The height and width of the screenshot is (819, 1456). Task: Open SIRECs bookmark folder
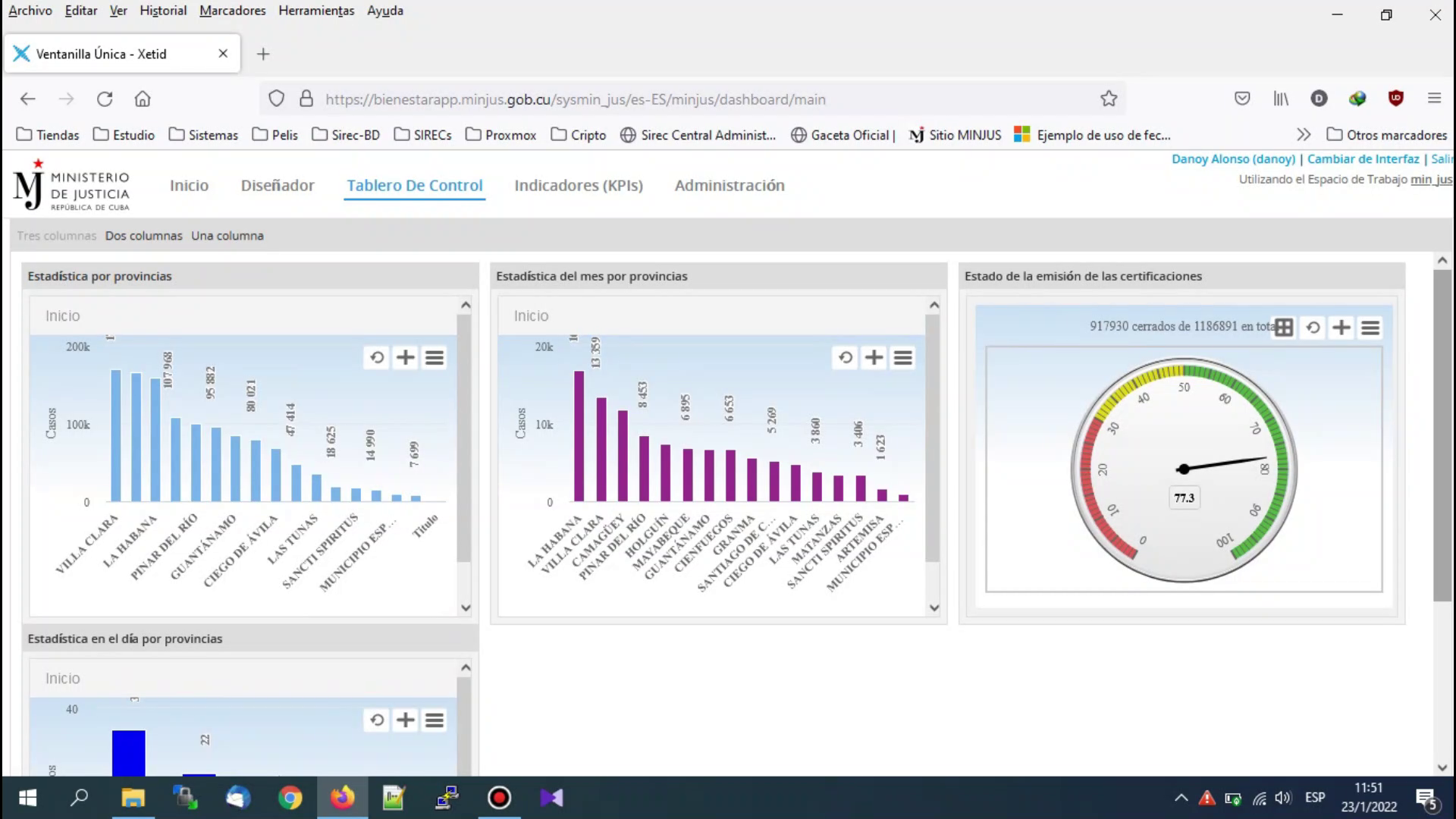422,135
